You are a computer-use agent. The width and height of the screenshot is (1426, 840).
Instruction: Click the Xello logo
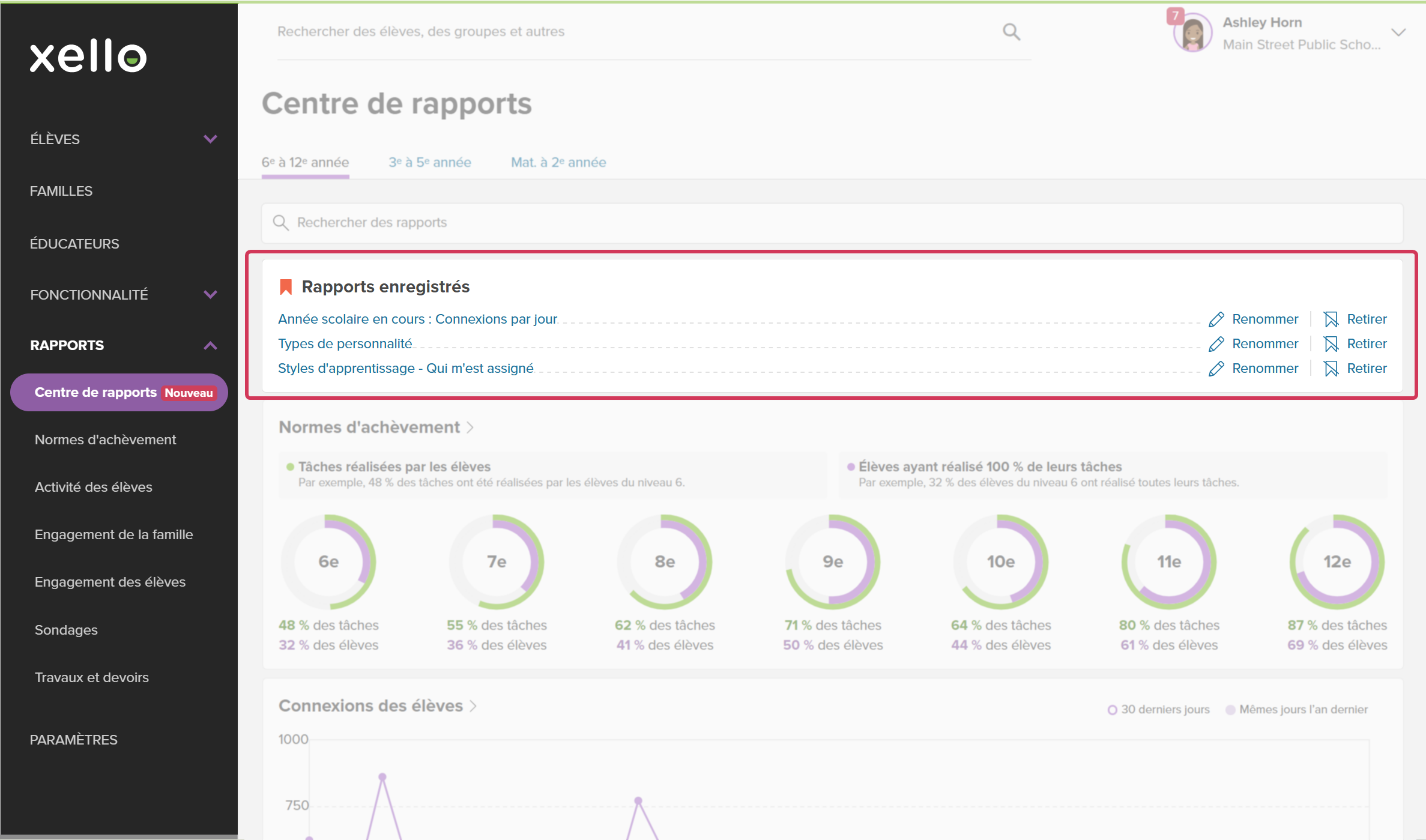[88, 56]
